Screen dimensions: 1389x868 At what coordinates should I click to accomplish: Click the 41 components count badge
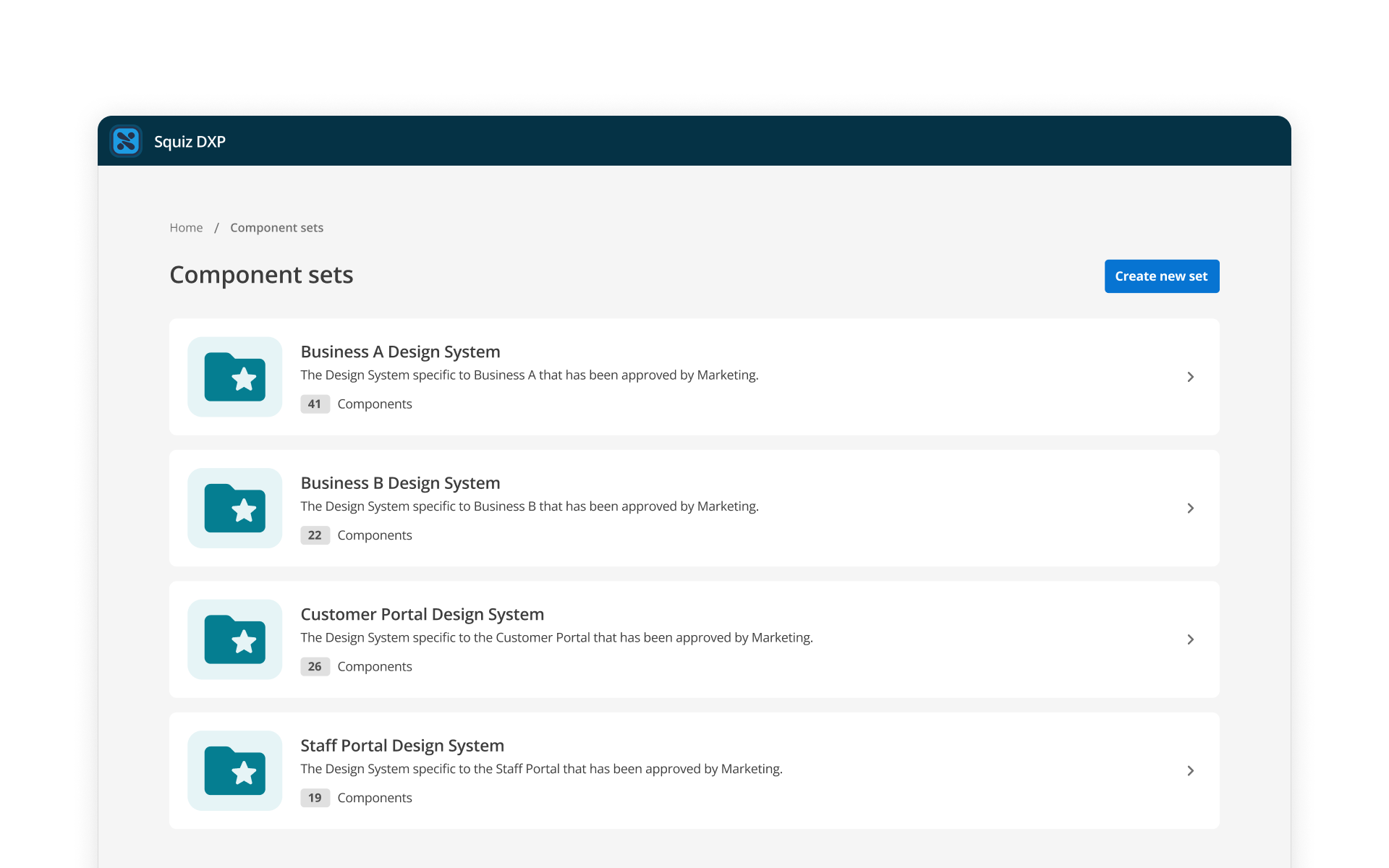[x=315, y=404]
